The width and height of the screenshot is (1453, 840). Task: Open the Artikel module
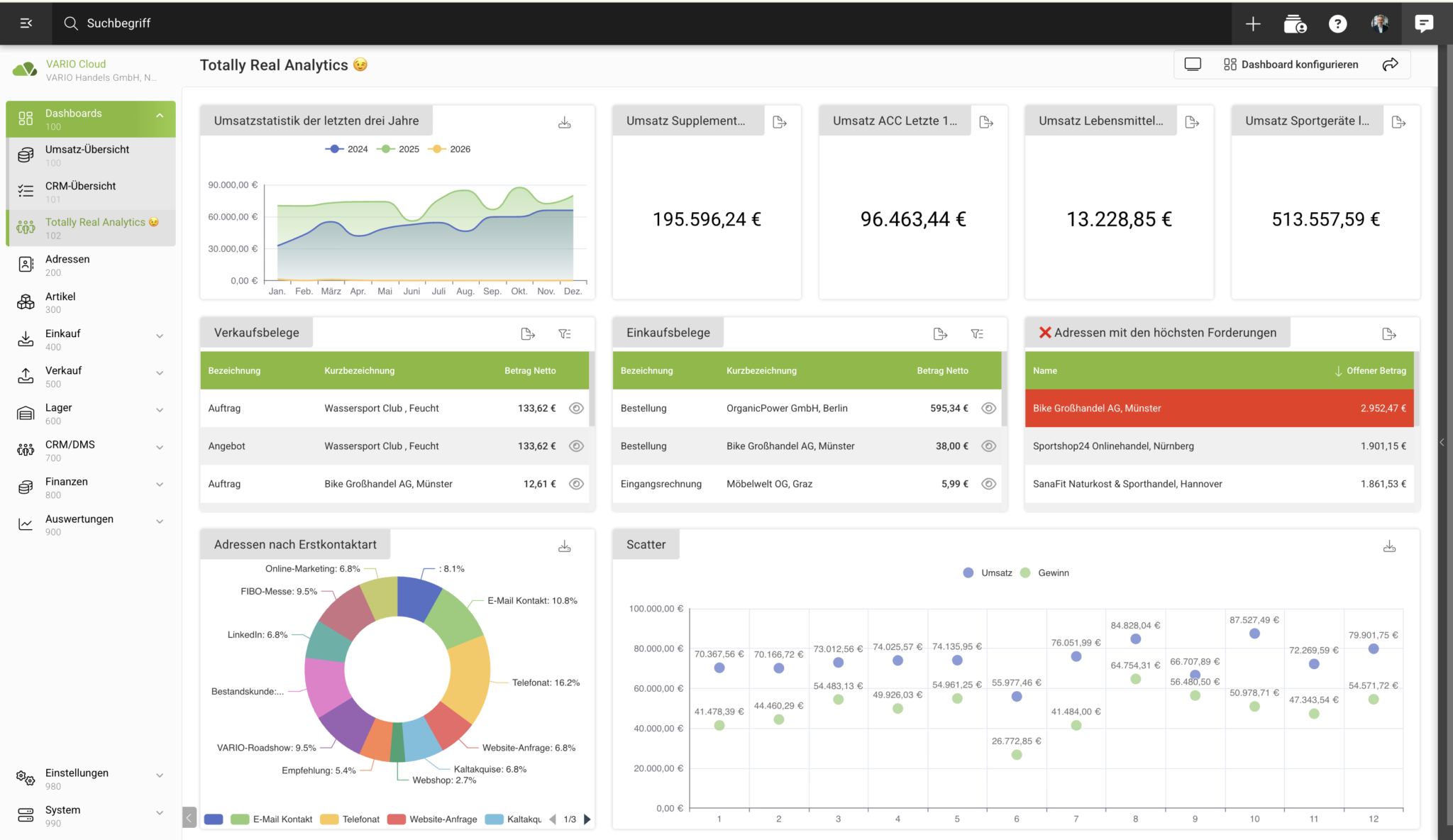[x=90, y=302]
